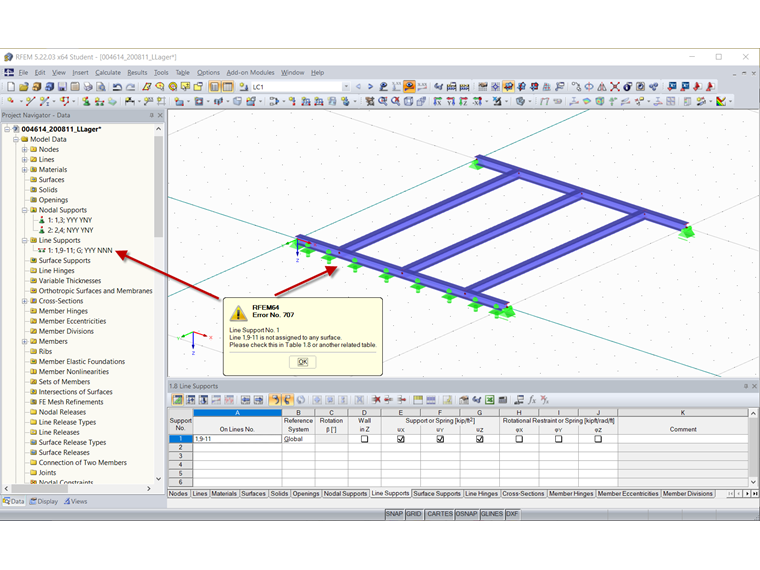Click OK in the error dialog
760x570 pixels.
pyautogui.click(x=302, y=362)
